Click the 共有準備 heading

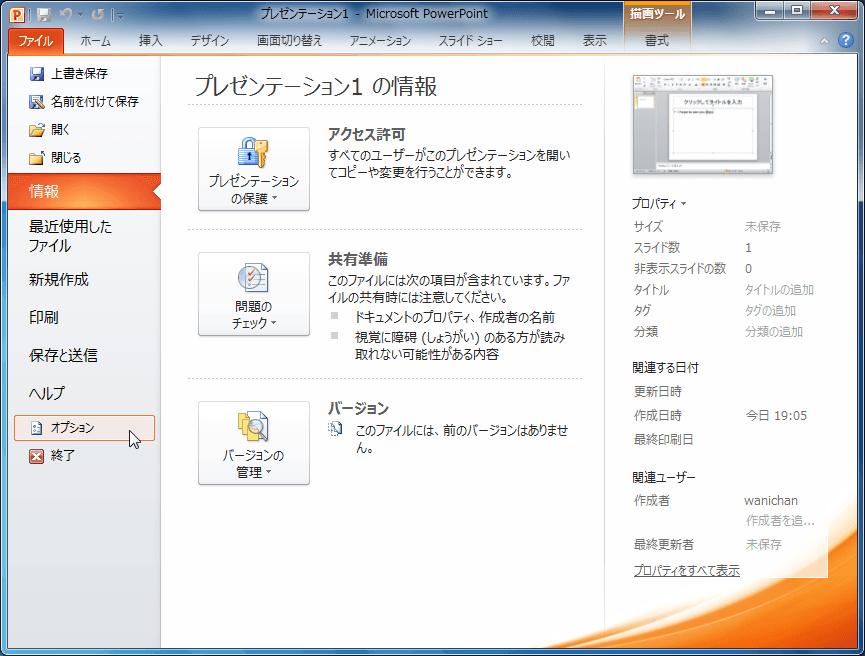358,259
